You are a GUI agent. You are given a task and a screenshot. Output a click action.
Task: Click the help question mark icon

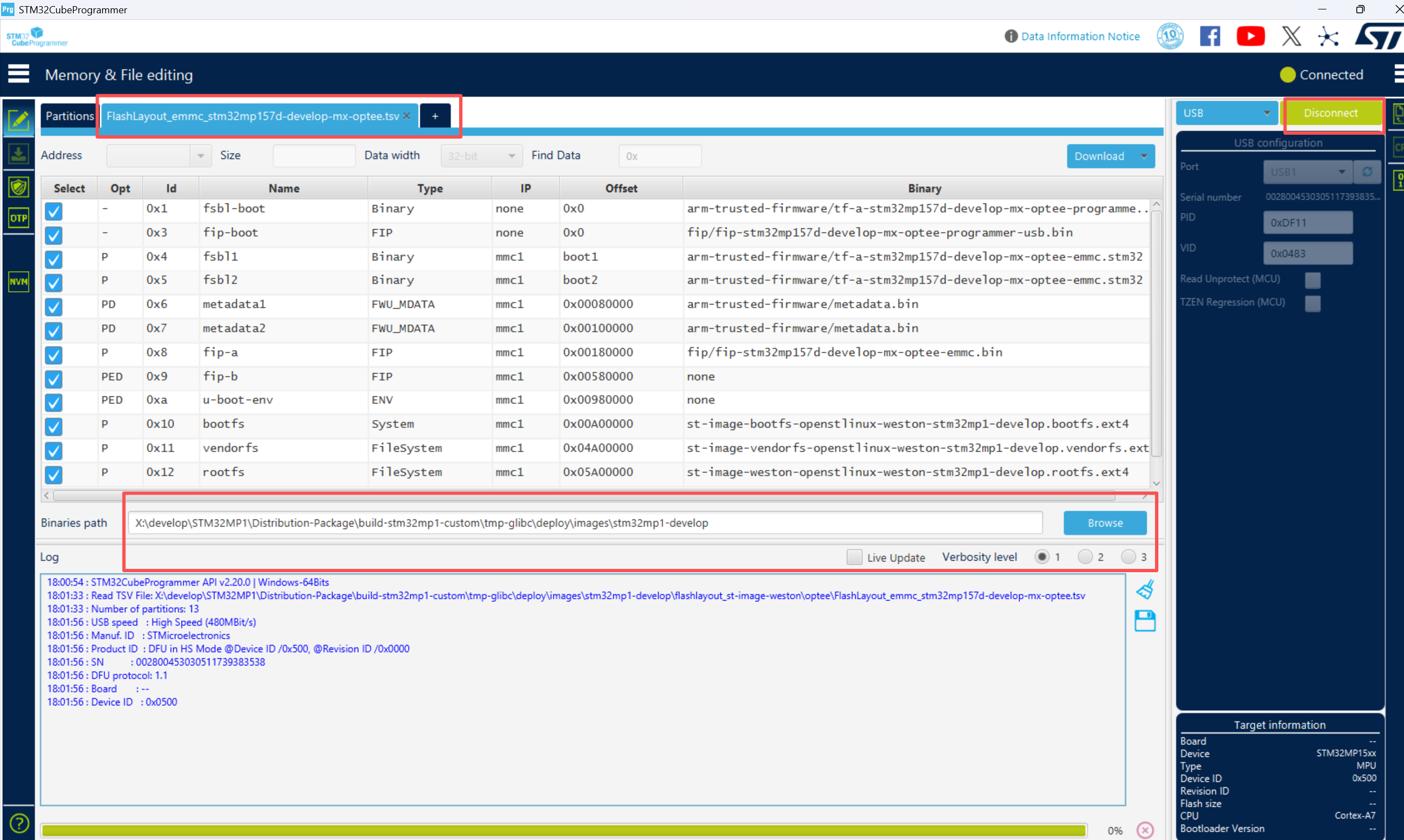coord(19,823)
